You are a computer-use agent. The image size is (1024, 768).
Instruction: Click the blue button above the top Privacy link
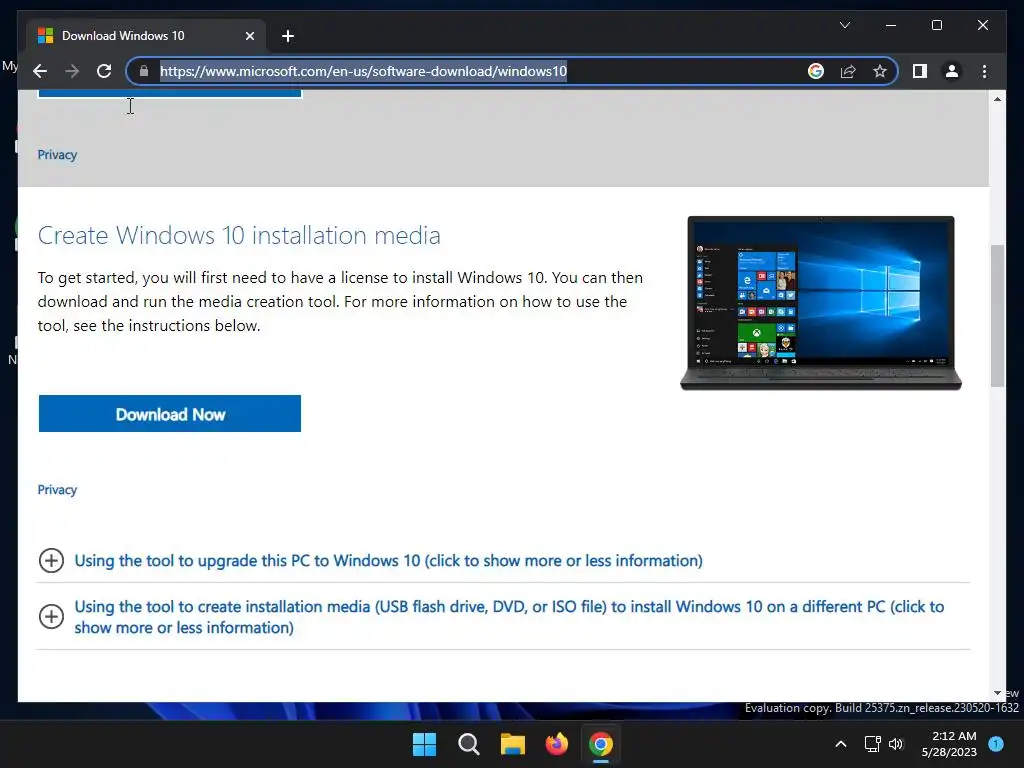(170, 93)
